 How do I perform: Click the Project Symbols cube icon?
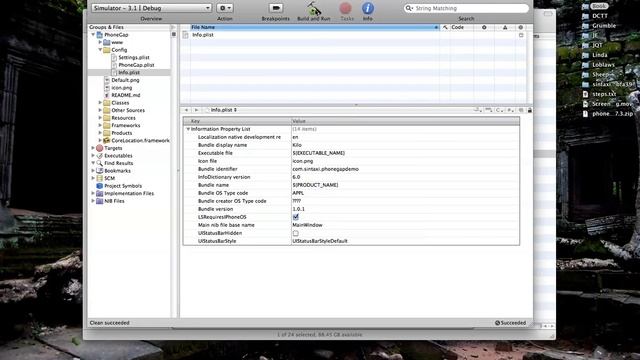pos(100,186)
